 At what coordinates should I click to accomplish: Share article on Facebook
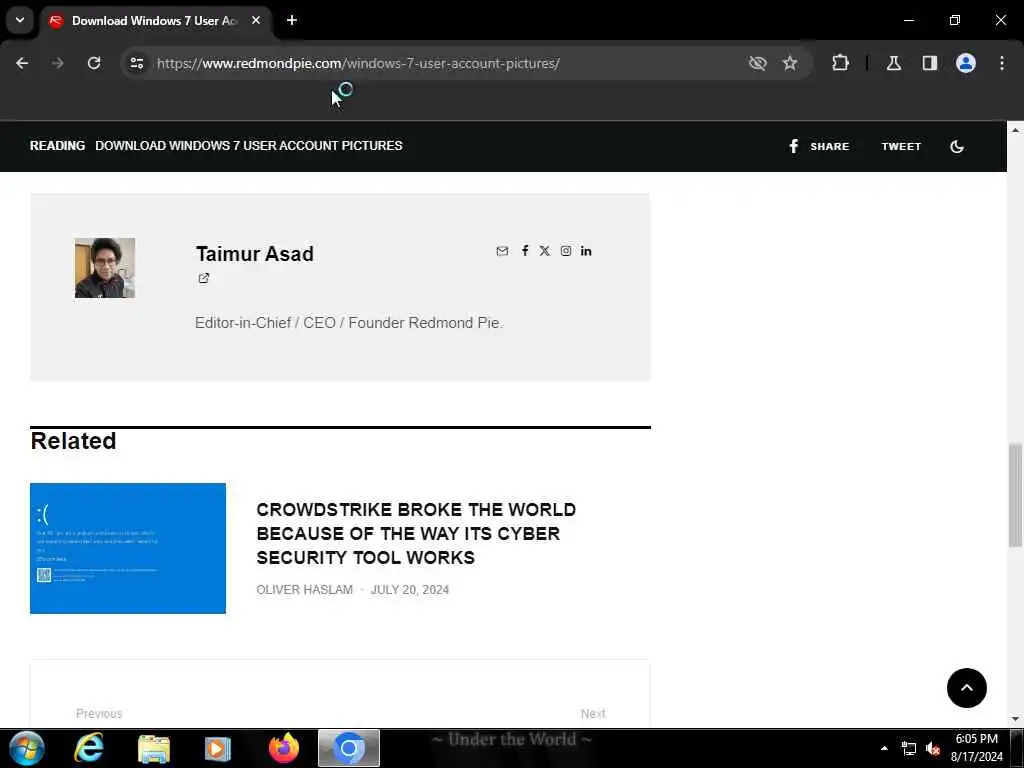(819, 146)
